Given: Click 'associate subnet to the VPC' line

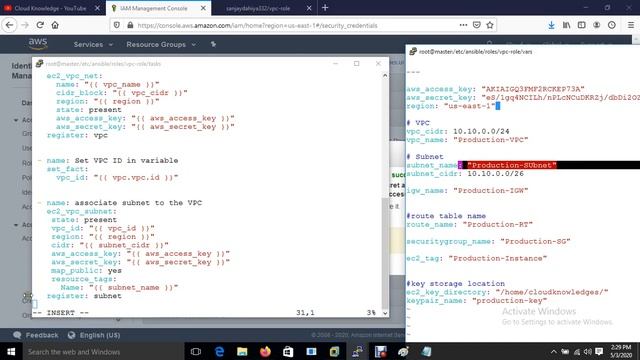Looking at the screenshot, I should point(138,203).
